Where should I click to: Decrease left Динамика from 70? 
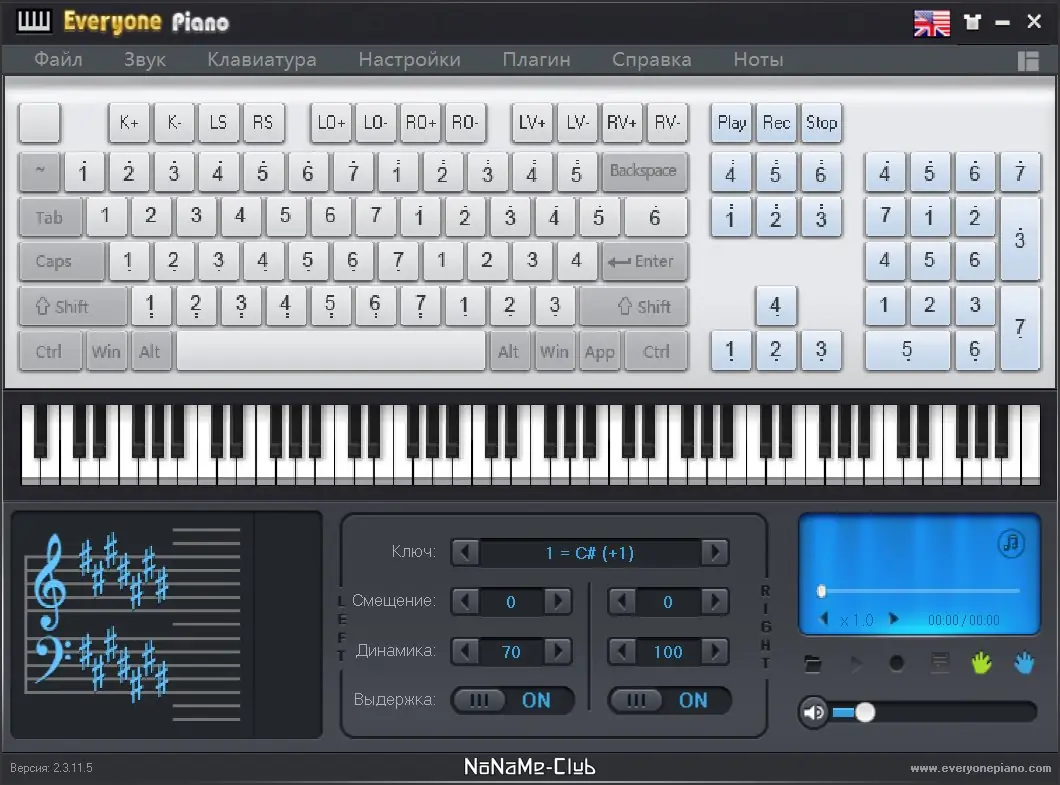pyautogui.click(x=465, y=651)
